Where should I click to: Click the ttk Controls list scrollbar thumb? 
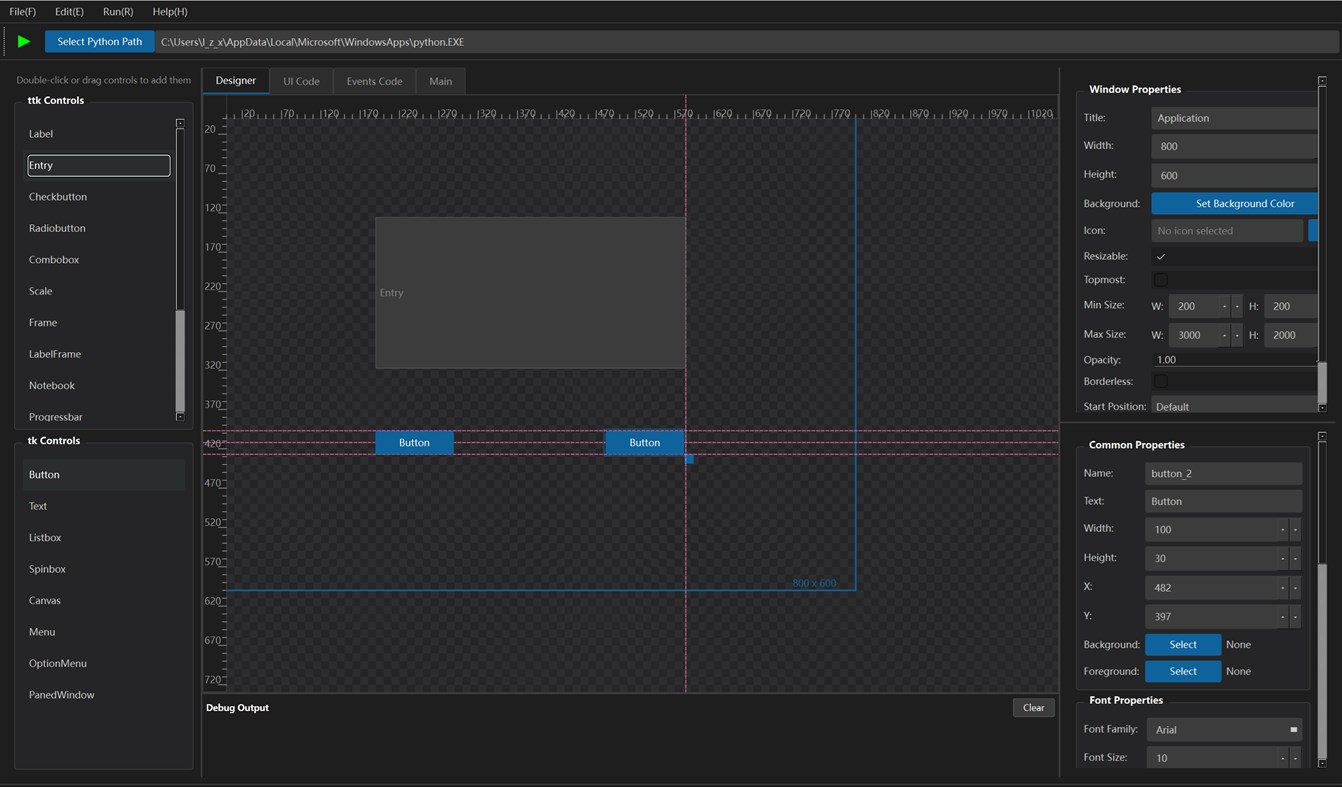(x=180, y=360)
